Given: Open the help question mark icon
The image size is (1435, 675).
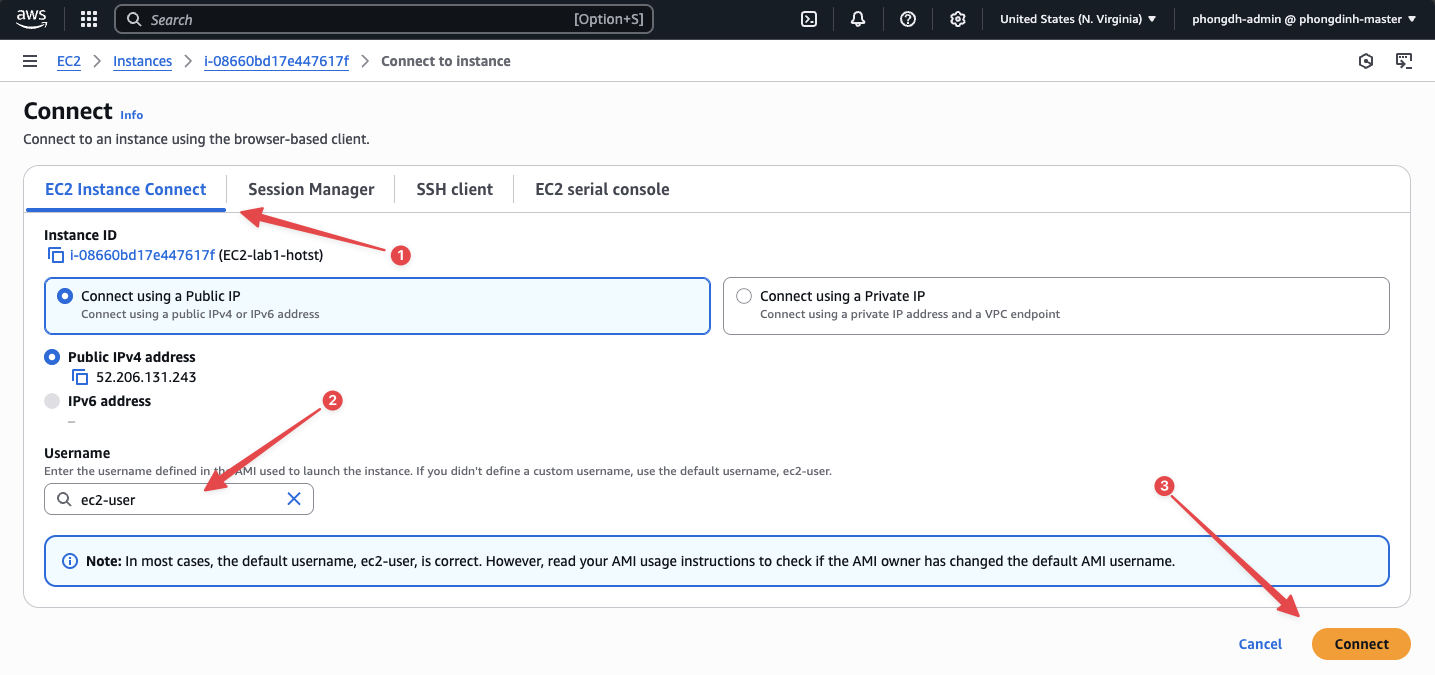Looking at the screenshot, I should (908, 19).
